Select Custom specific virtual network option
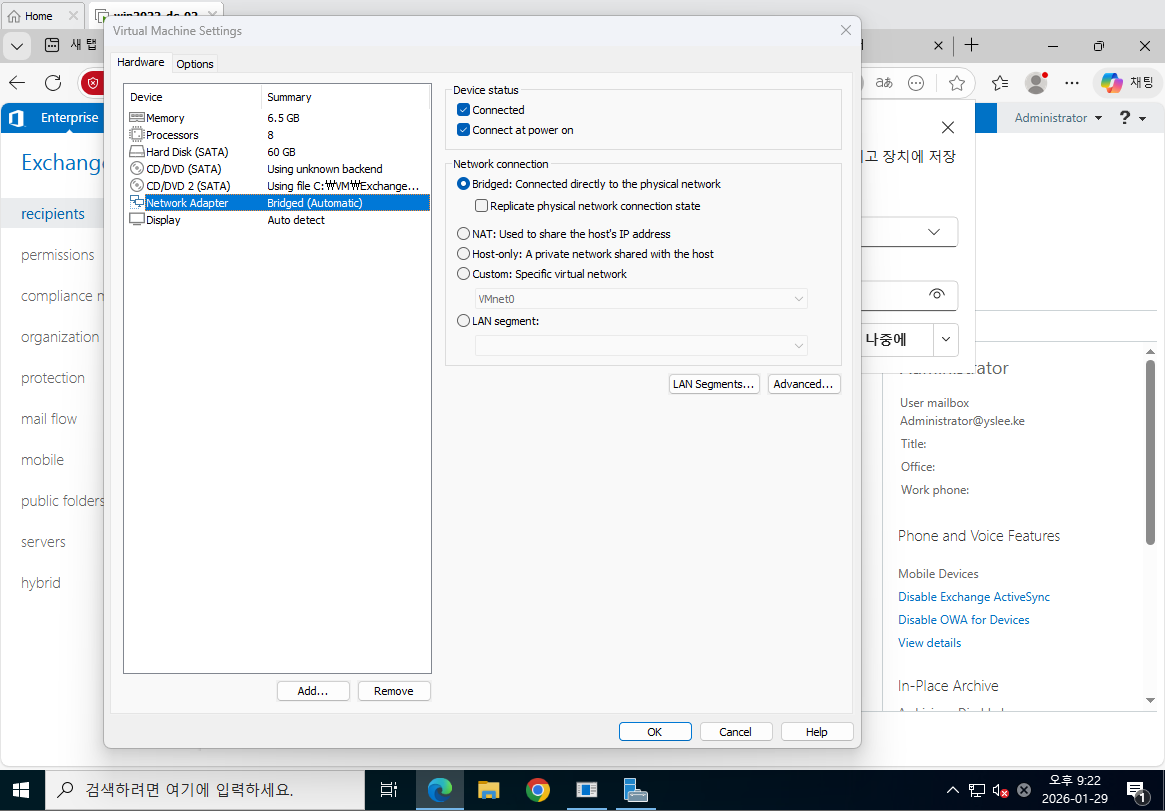Screen dimensions: 1165x811 (x=464, y=273)
